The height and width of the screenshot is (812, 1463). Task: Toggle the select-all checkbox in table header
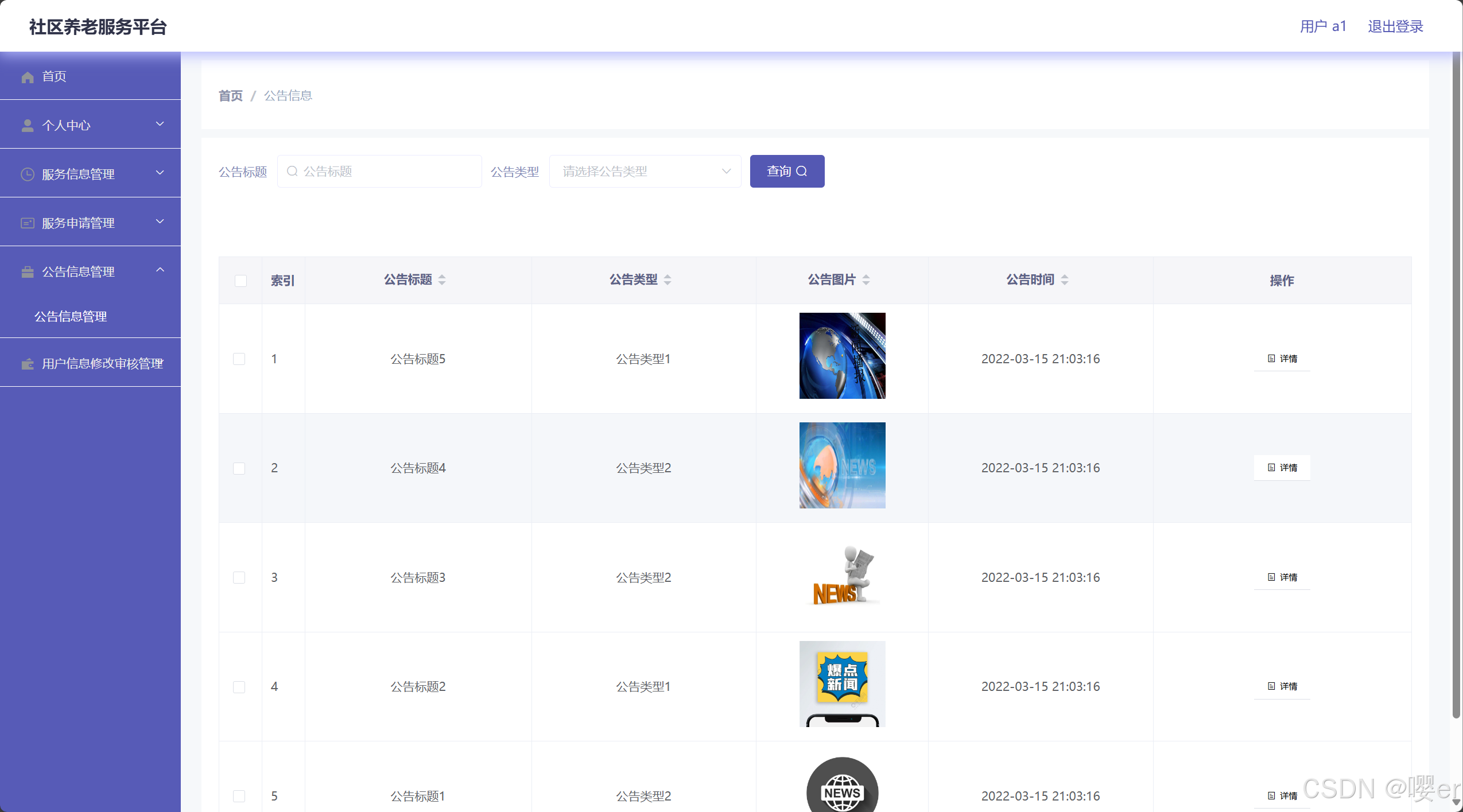pyautogui.click(x=240, y=281)
